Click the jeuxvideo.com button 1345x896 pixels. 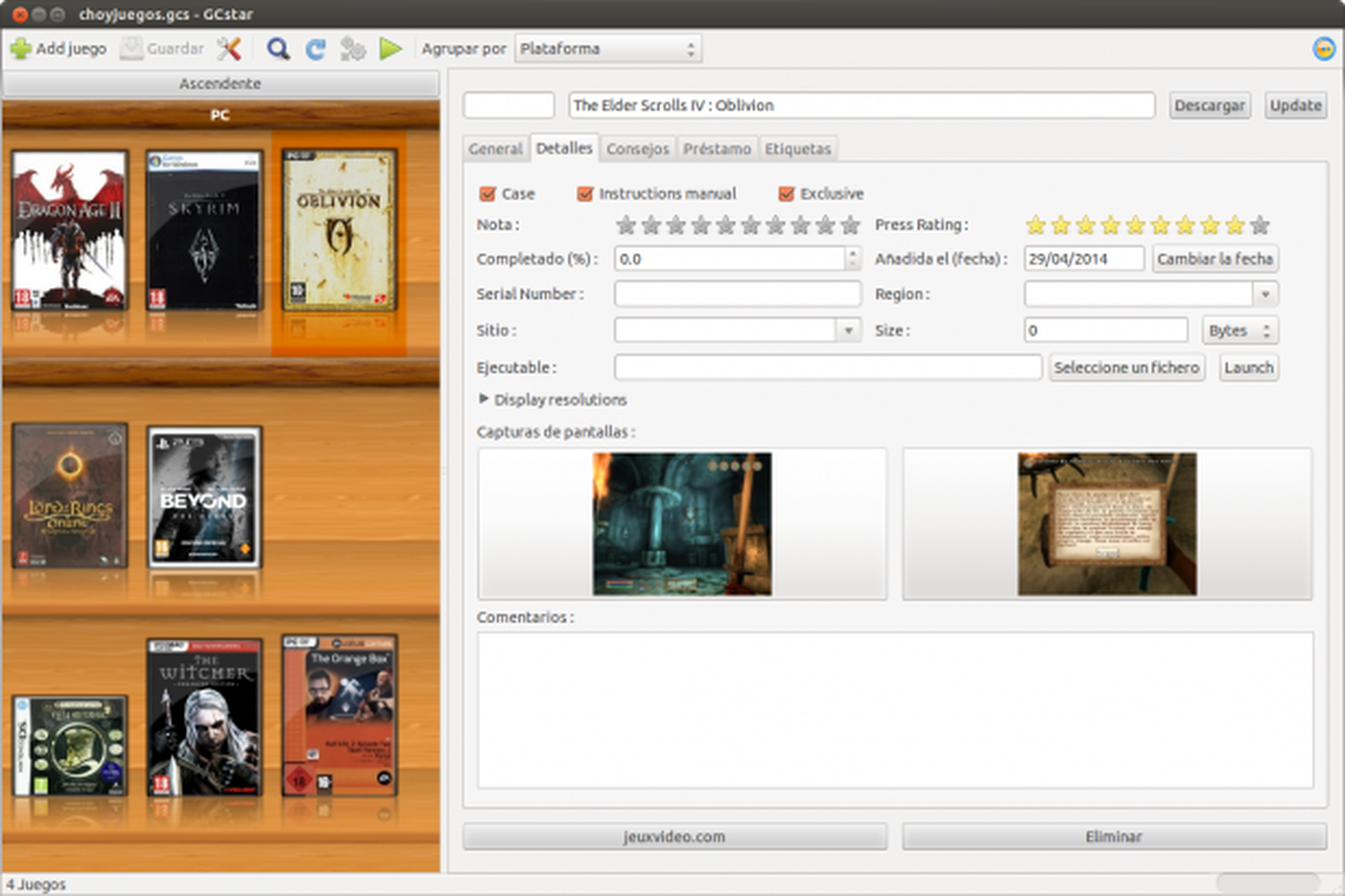(x=675, y=836)
